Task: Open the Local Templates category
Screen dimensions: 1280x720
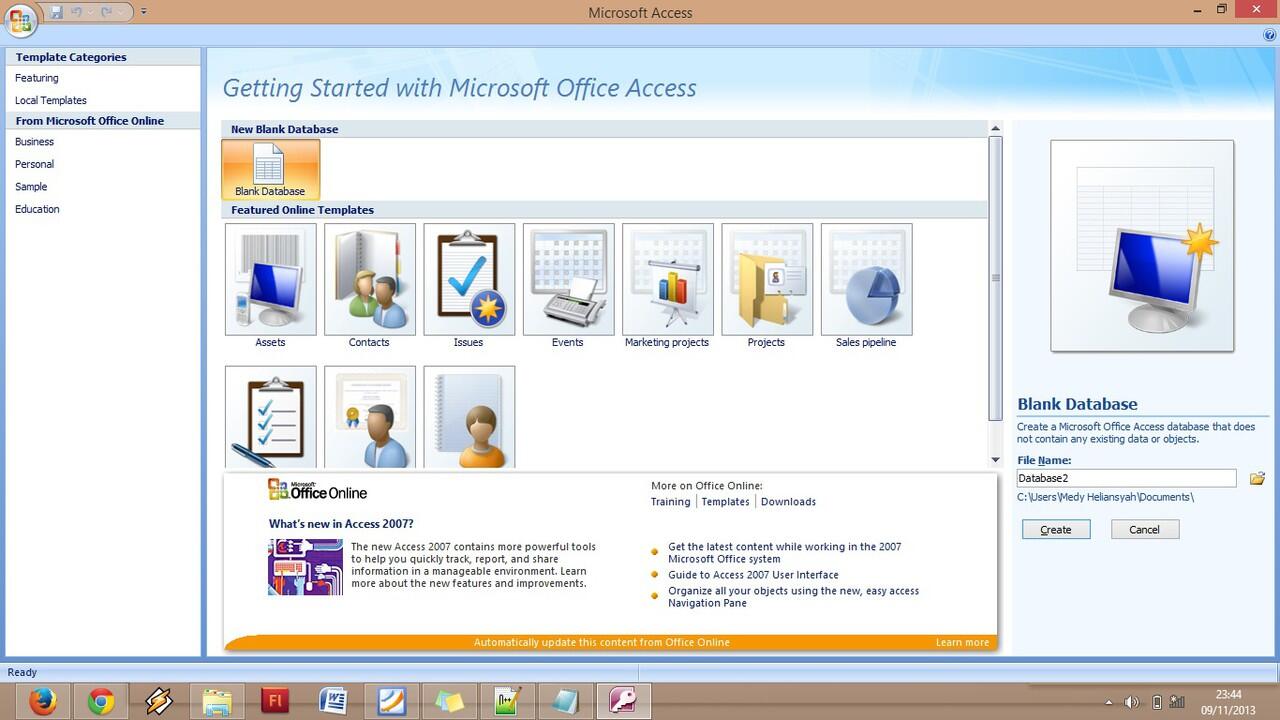Action: pyautogui.click(x=51, y=100)
